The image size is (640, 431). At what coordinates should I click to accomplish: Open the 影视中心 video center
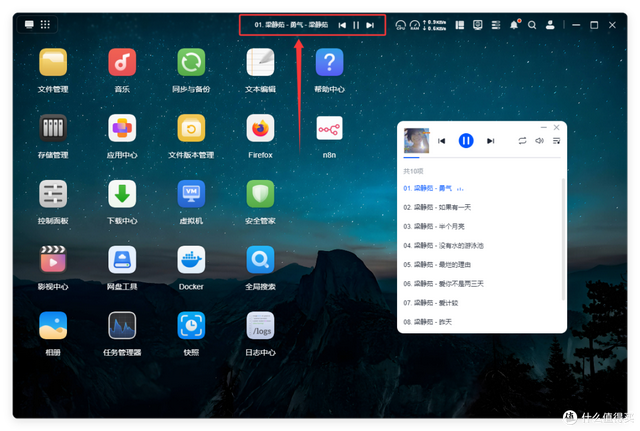tap(53, 260)
